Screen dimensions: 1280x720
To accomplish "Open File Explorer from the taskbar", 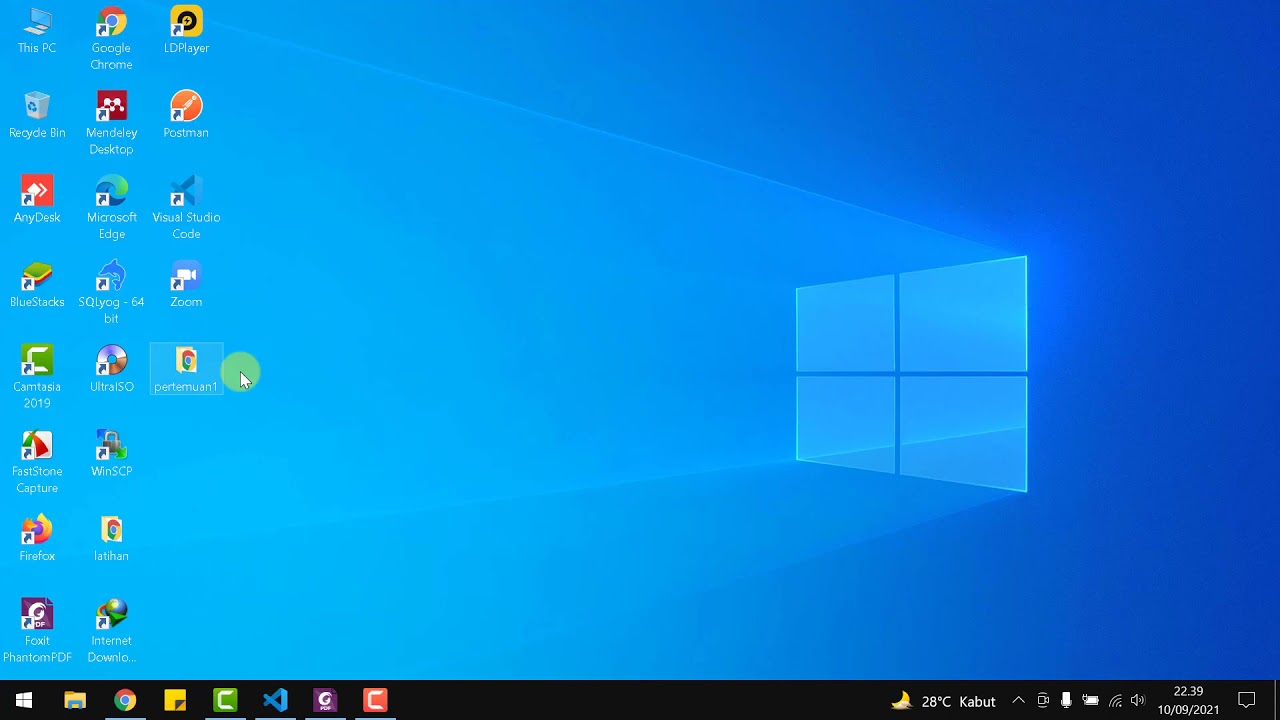I will click(x=75, y=700).
